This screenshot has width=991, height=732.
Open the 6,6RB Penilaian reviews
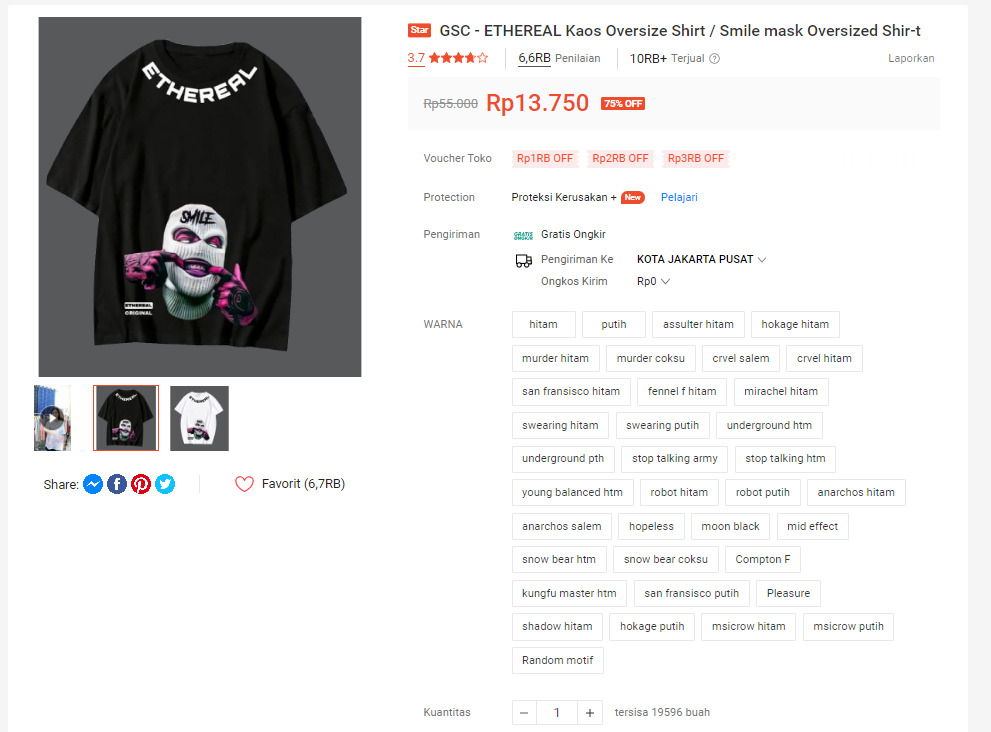tap(559, 58)
